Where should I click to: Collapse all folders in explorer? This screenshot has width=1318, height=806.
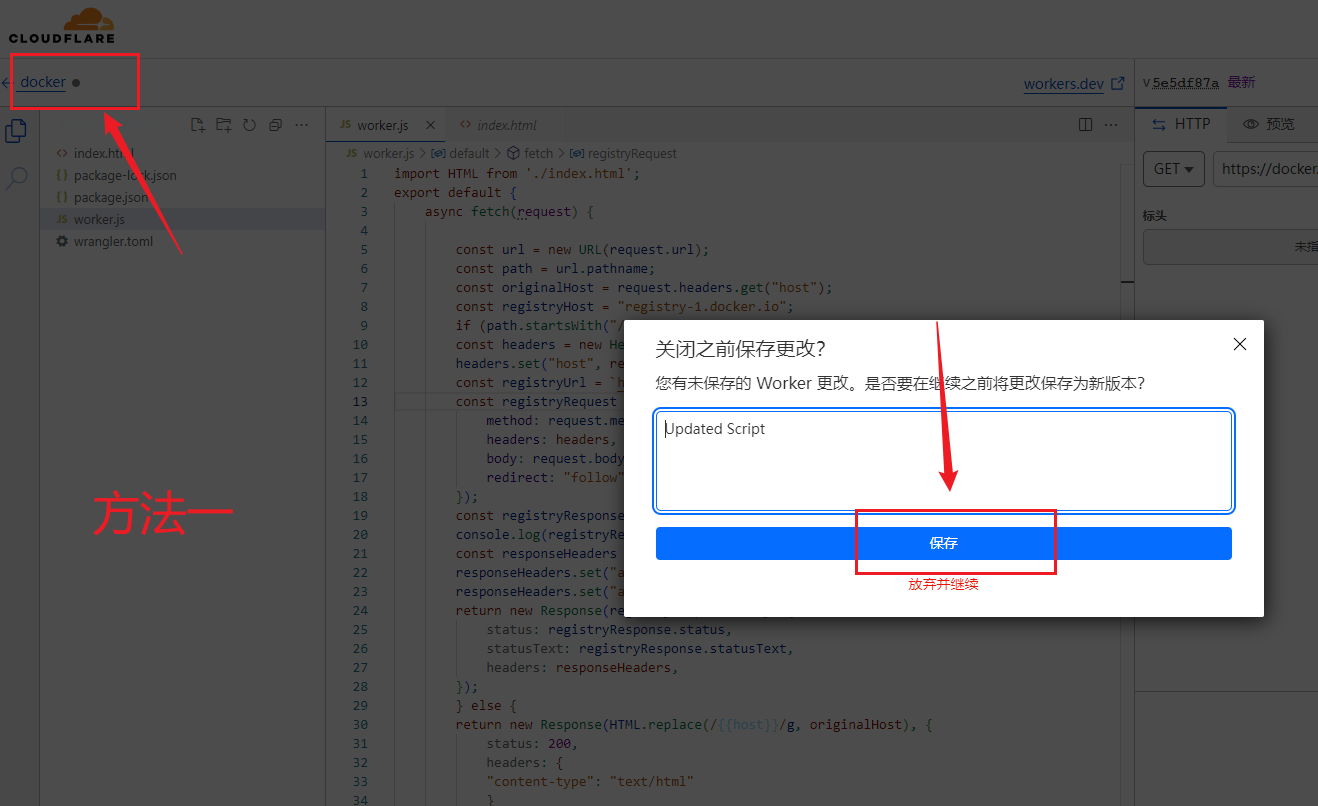[275, 125]
